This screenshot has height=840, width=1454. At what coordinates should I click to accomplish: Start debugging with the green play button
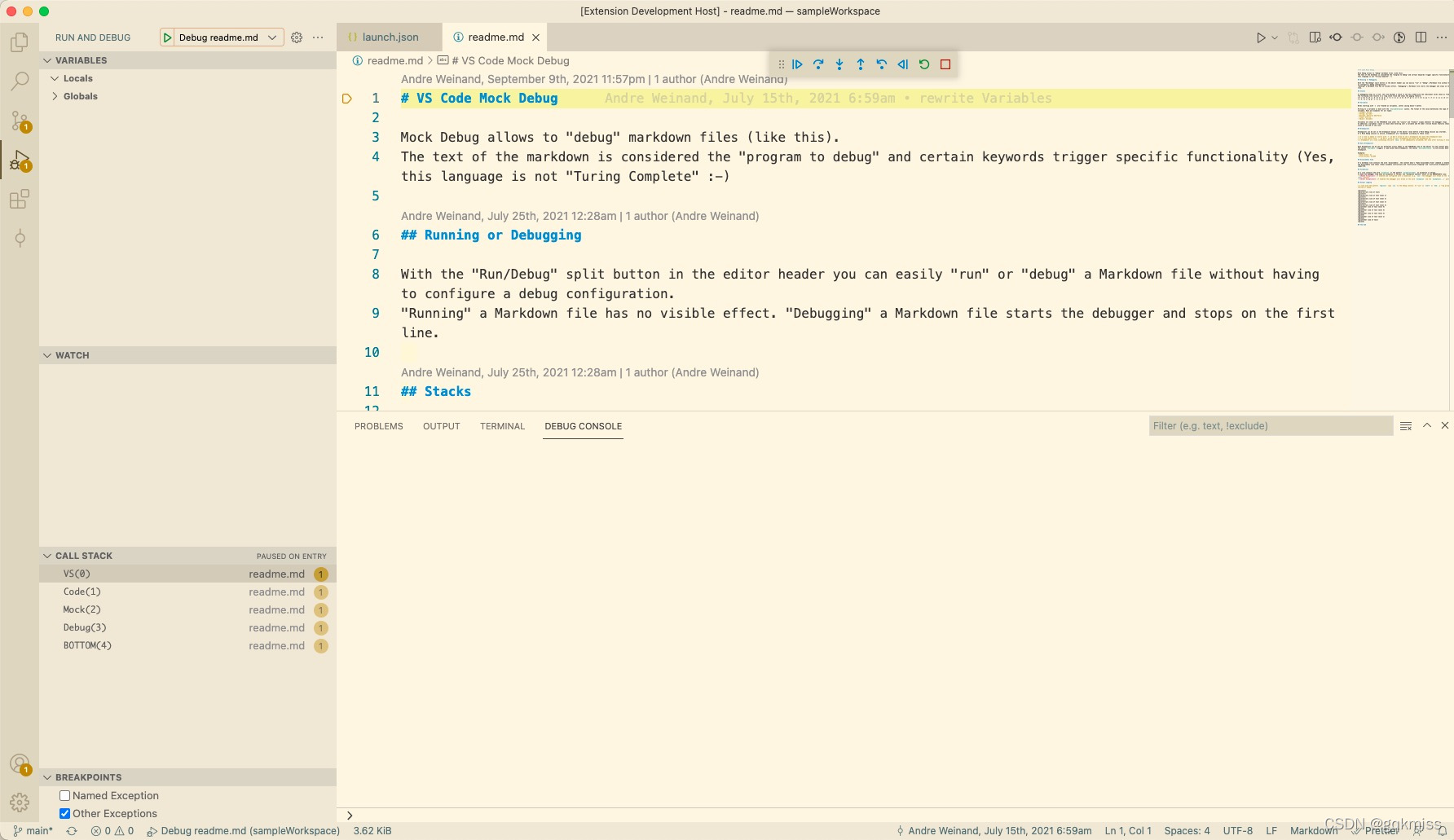(167, 37)
